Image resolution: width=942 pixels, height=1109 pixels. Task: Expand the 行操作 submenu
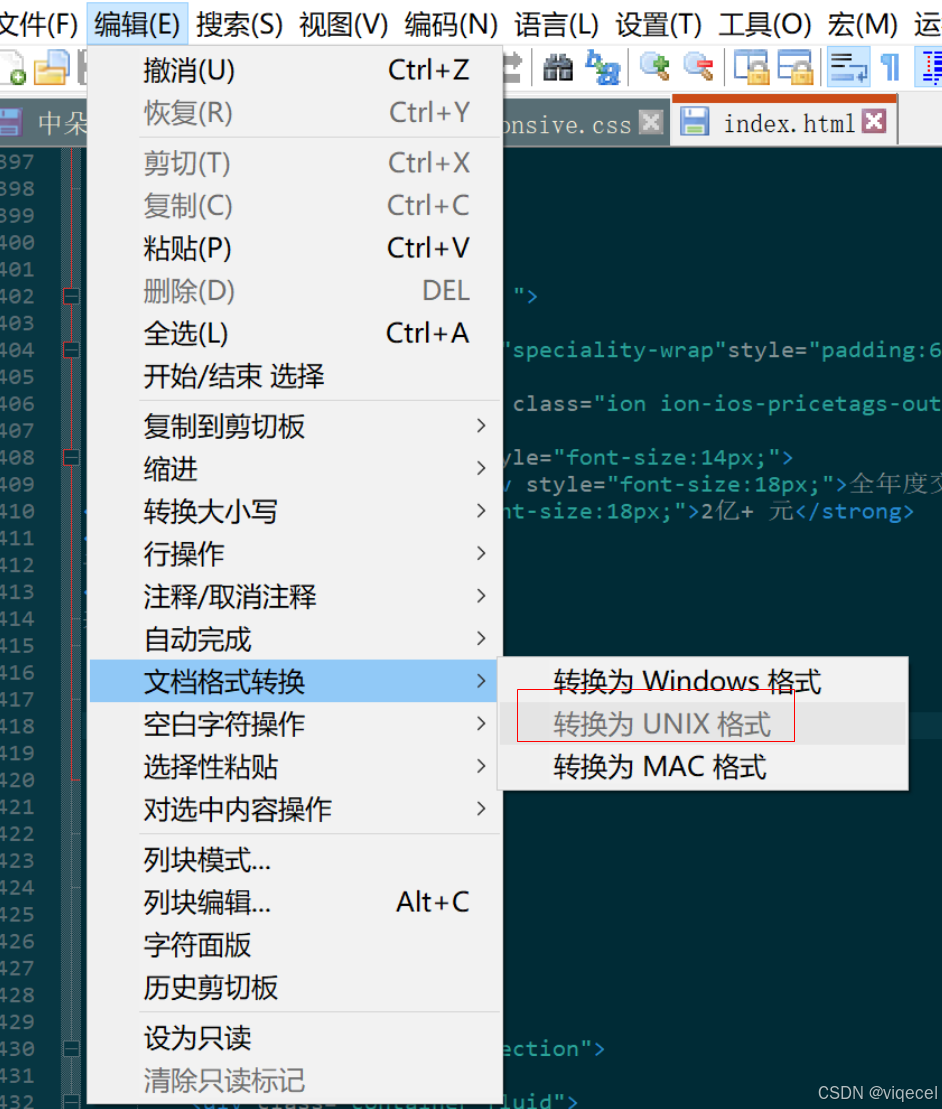296,553
